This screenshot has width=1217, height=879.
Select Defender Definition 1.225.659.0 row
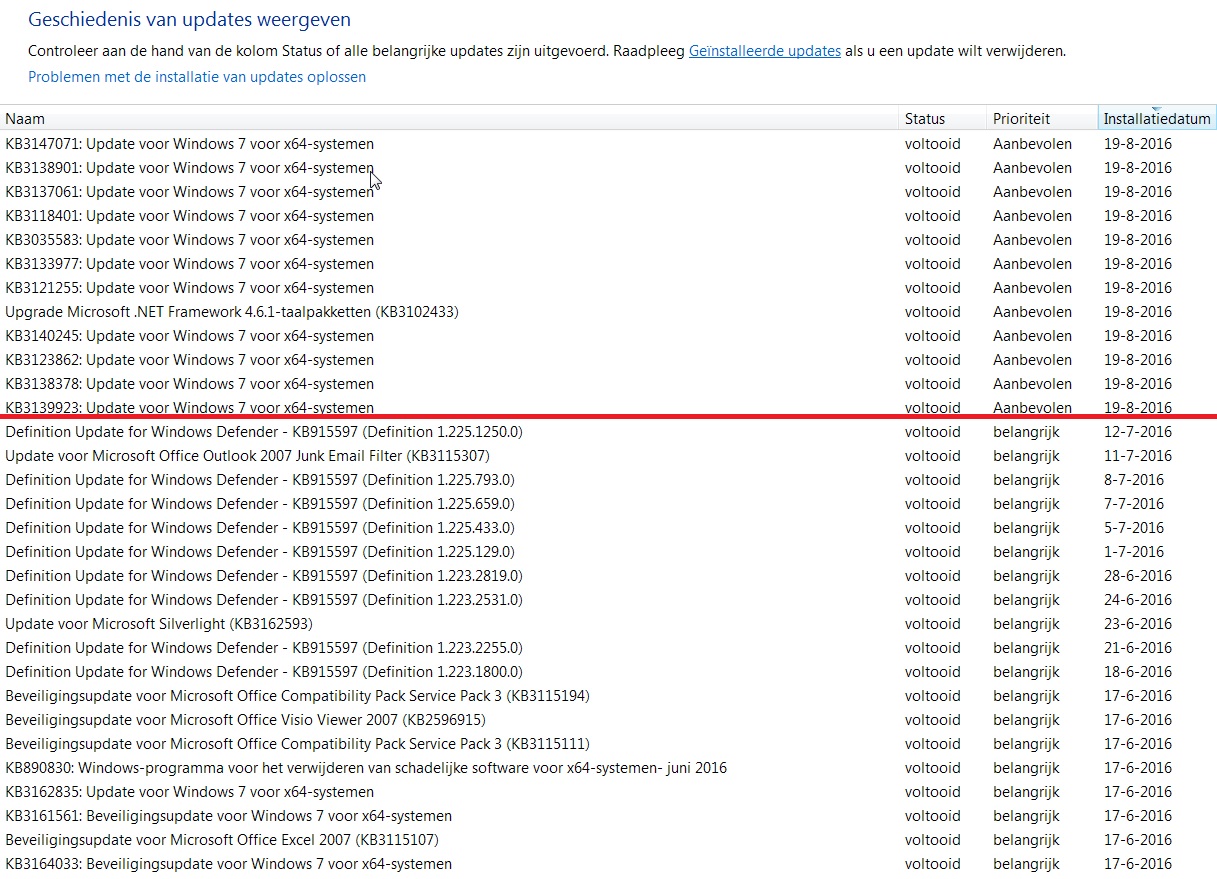[x=608, y=504]
